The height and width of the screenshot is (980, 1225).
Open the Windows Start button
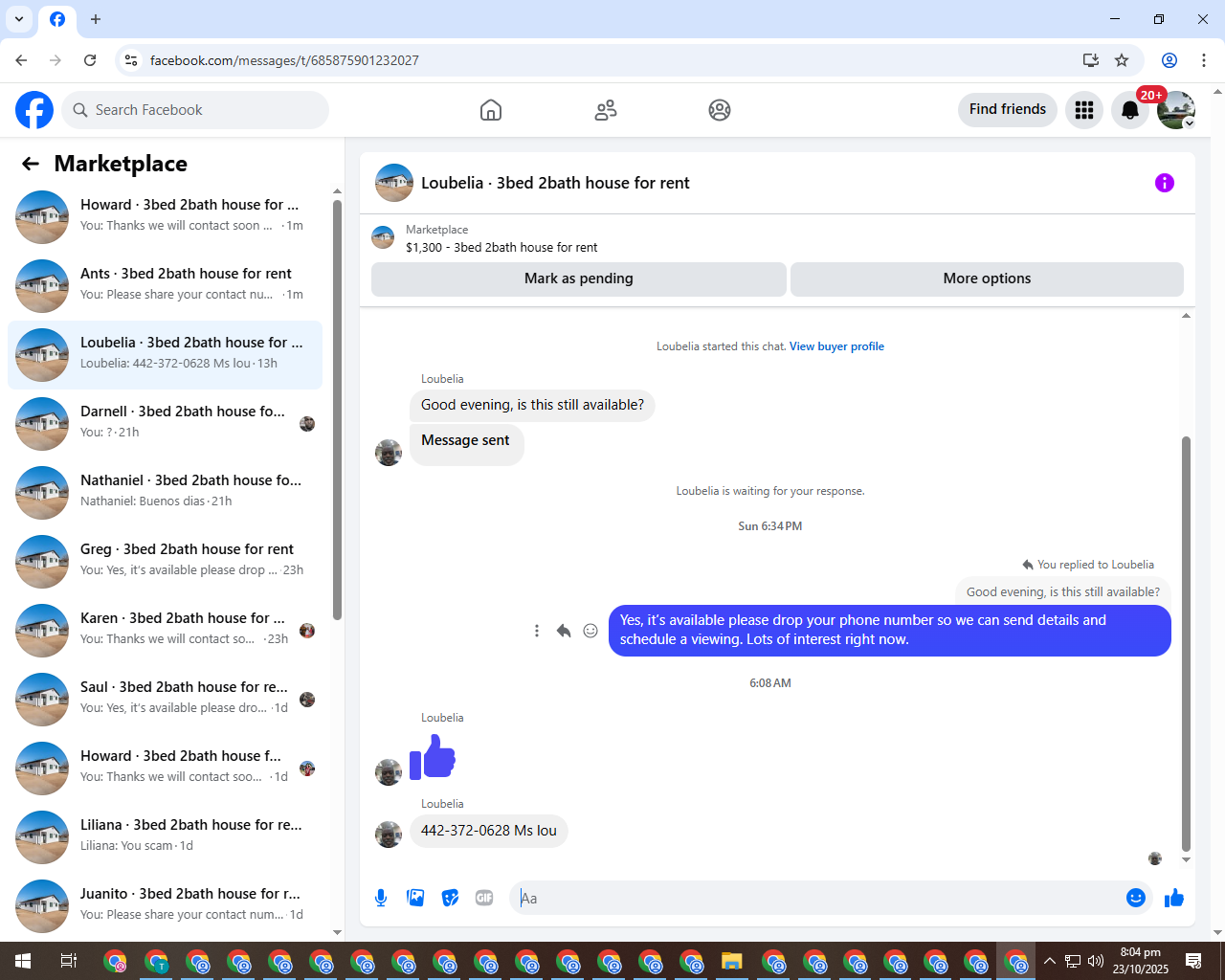(x=23, y=961)
